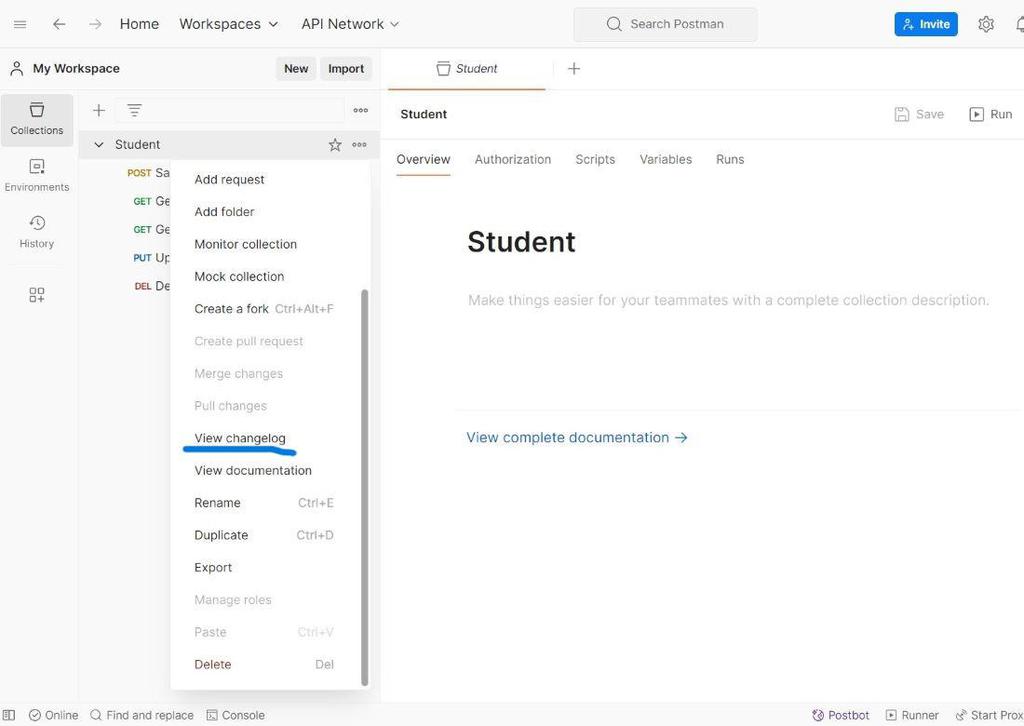Image resolution: width=1024 pixels, height=726 pixels.
Task: Click the filter icon in sidebar
Action: pos(134,110)
